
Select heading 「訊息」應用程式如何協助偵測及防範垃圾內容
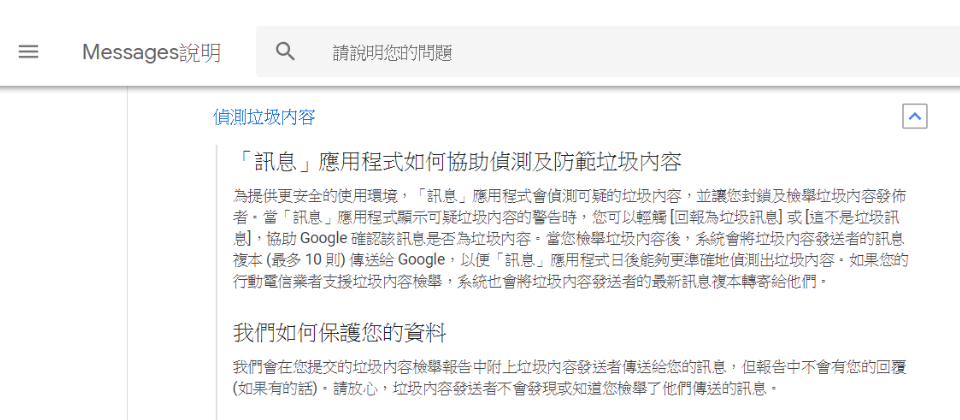pos(459,163)
